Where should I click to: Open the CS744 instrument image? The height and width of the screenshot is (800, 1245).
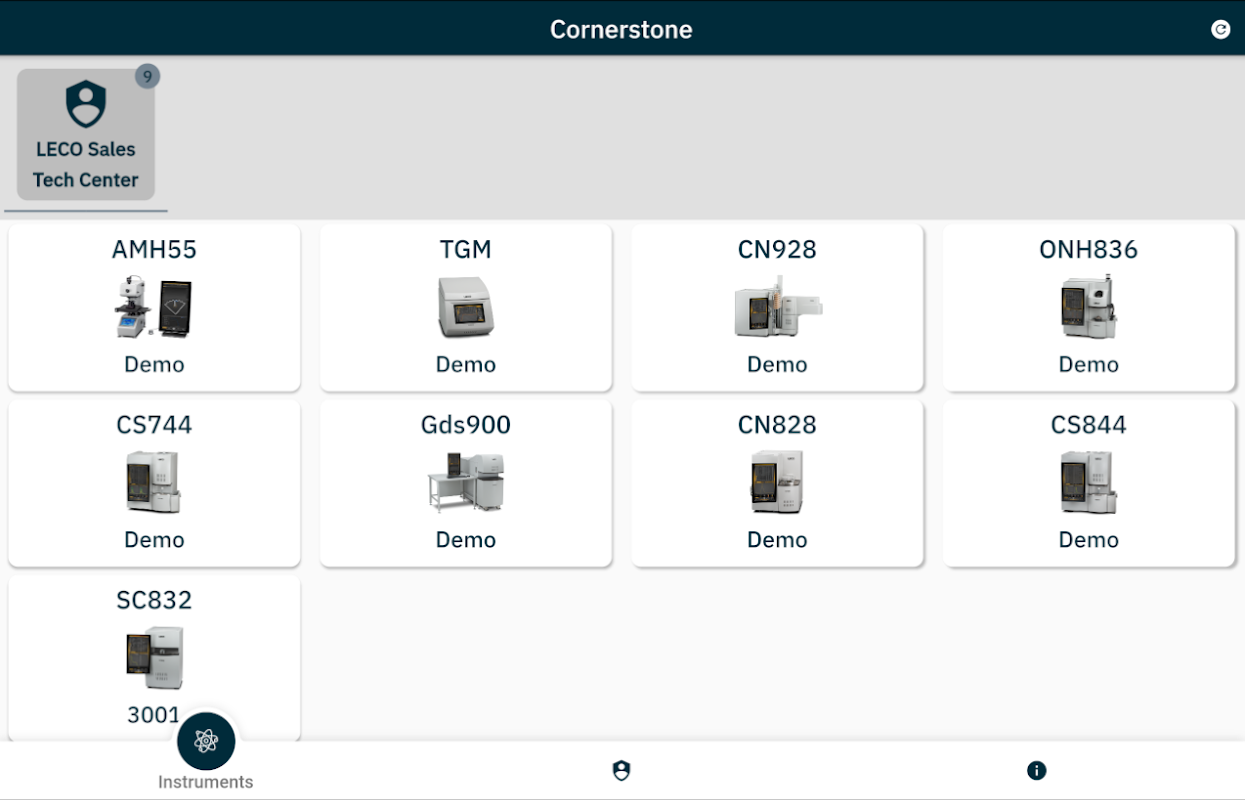[154, 482]
